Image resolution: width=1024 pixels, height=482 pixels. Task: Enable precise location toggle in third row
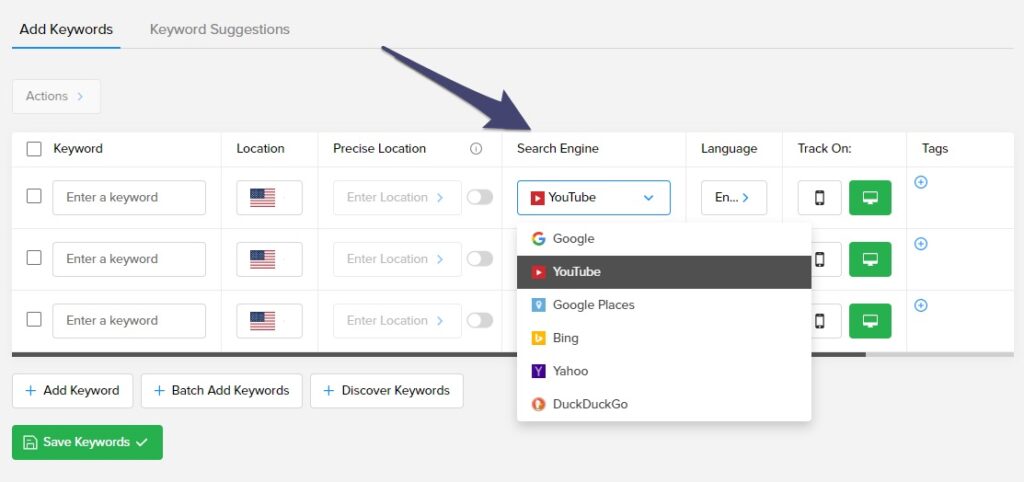(x=480, y=321)
